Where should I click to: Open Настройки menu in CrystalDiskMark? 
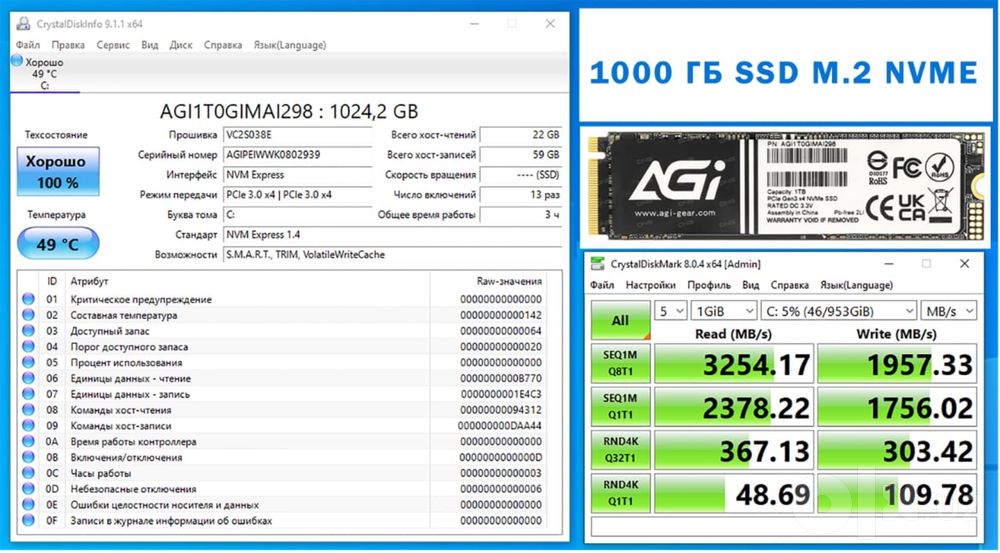(651, 285)
